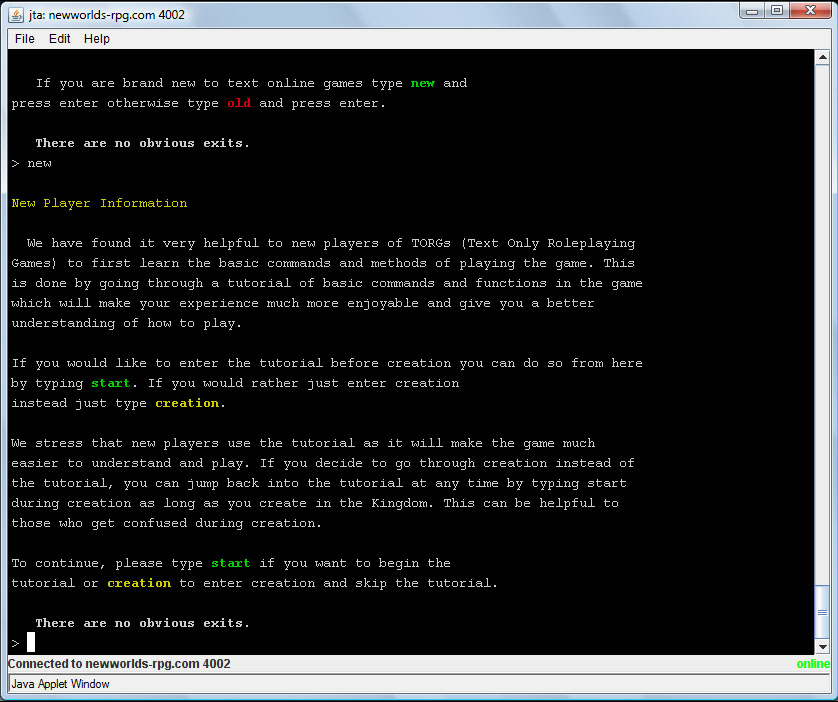This screenshot has height=702, width=838.
Task: Open the Edit menu
Action: click(59, 39)
